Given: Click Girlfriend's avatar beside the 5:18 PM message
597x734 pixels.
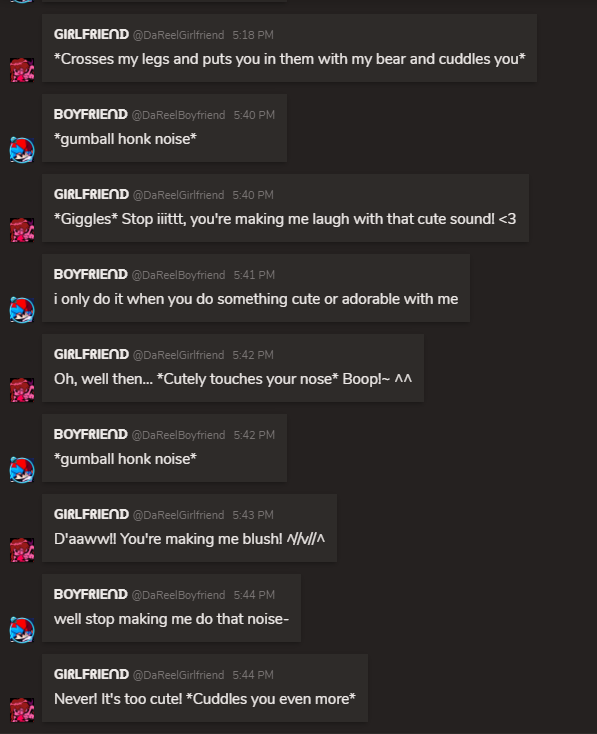Looking at the screenshot, I should [x=22, y=70].
